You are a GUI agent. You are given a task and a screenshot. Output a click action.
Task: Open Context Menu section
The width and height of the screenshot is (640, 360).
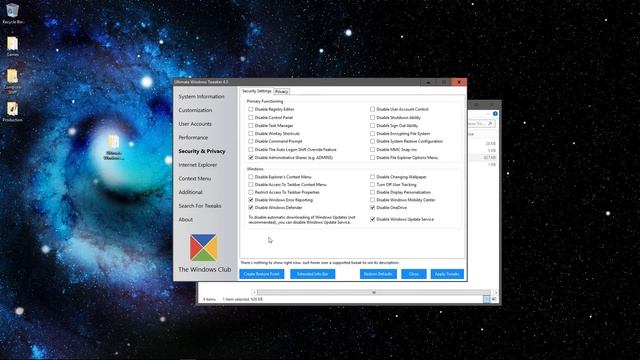point(195,179)
